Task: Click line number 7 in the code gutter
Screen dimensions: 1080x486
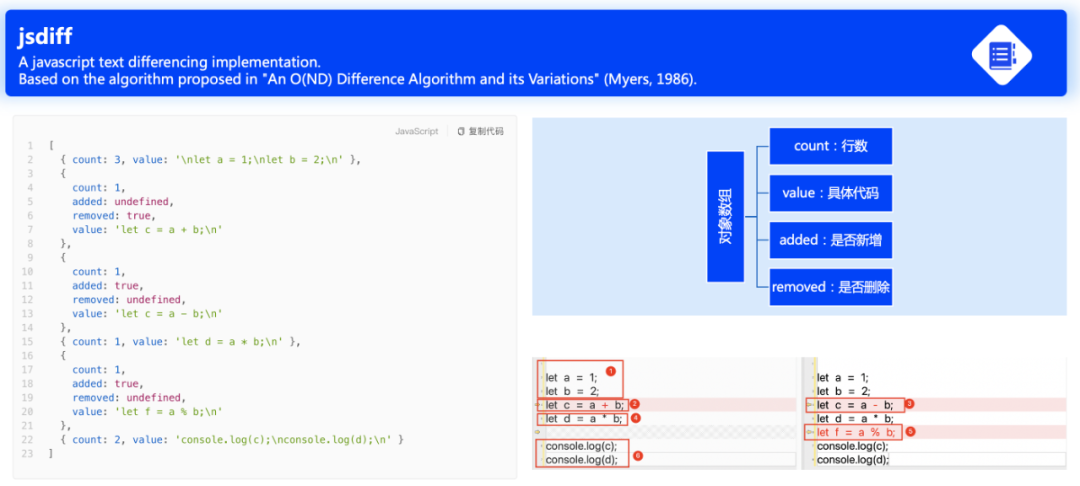Action: coord(30,230)
